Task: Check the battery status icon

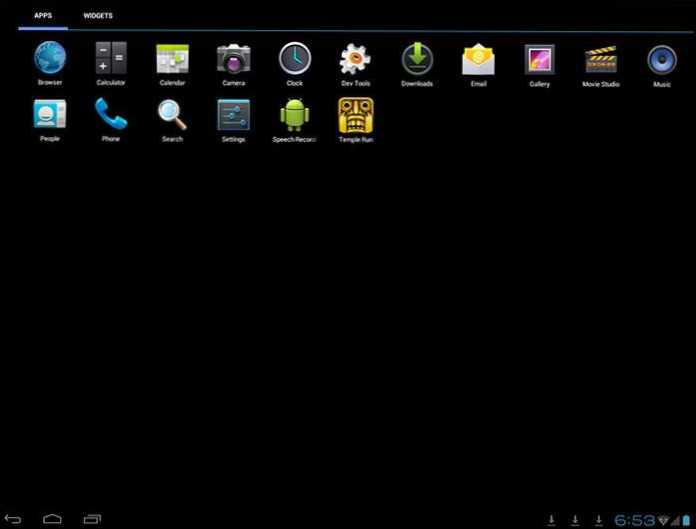Action: click(x=687, y=520)
